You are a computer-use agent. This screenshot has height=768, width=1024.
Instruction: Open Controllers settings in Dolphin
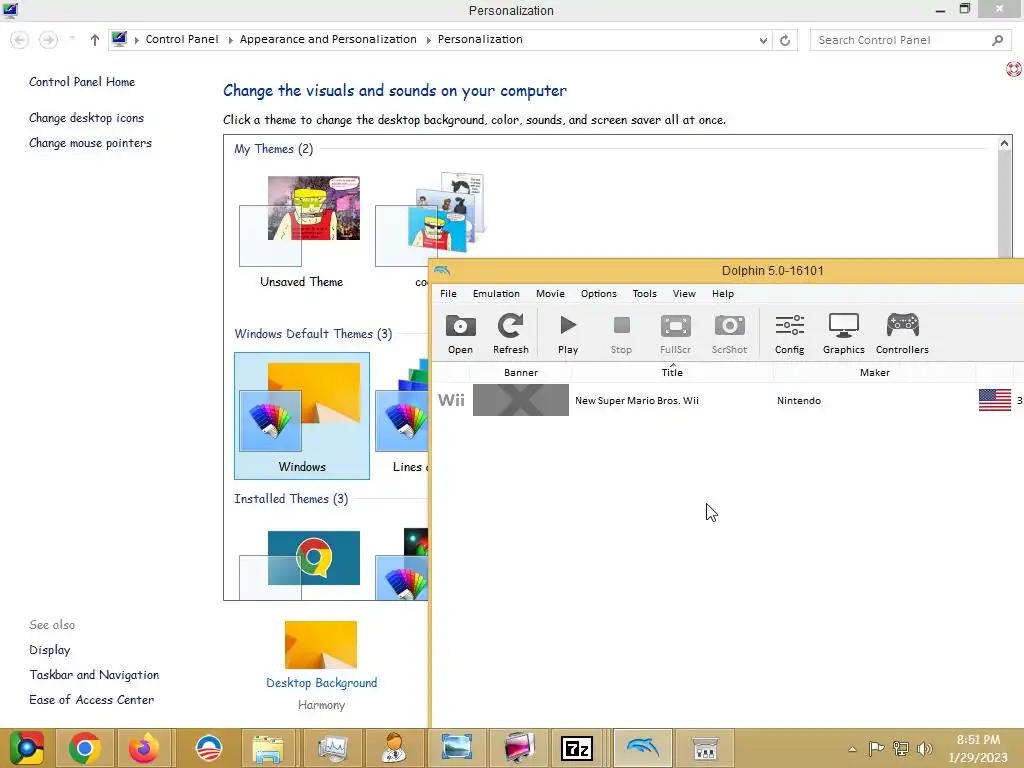coord(902,334)
